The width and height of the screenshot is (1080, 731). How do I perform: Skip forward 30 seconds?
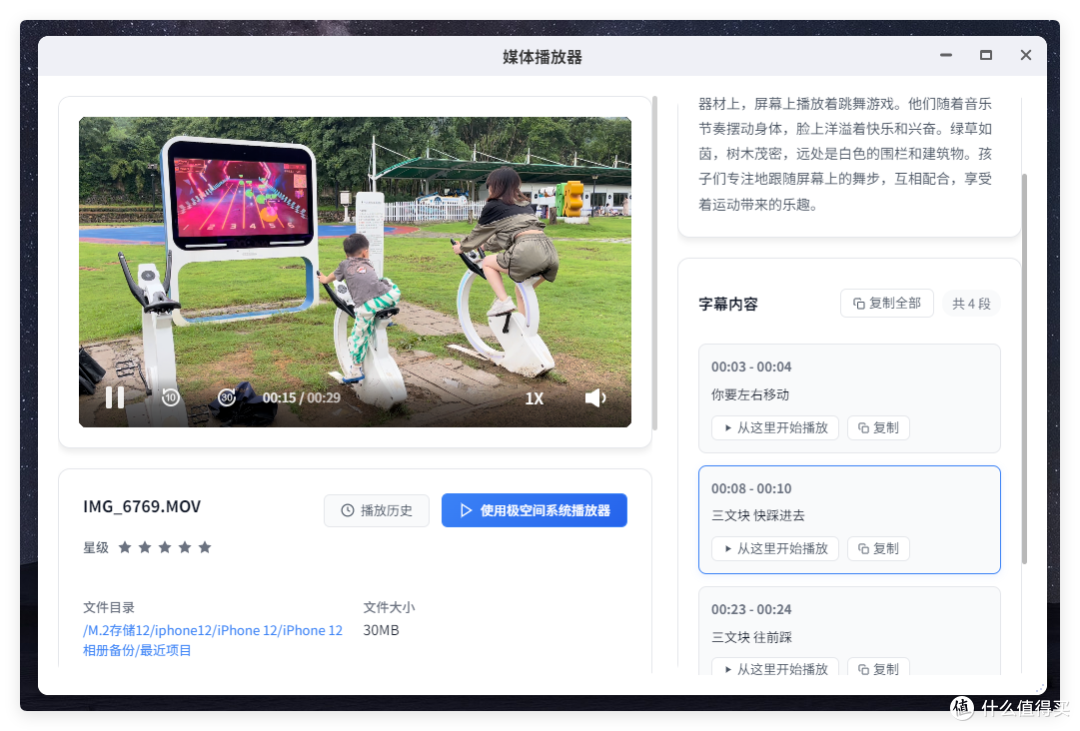coord(227,398)
